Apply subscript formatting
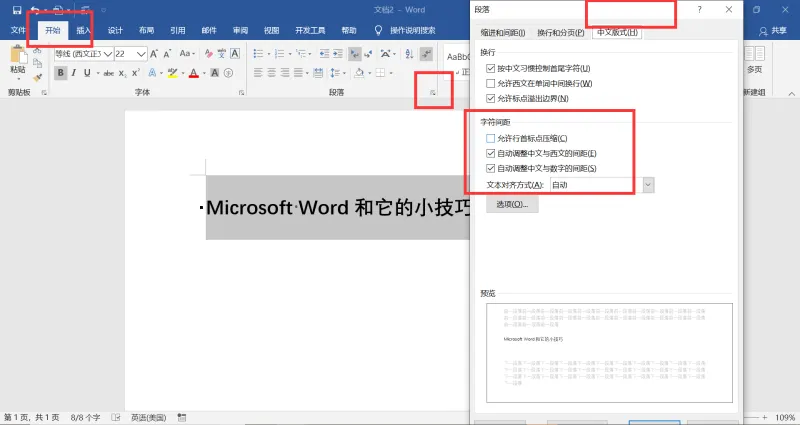Viewport: 800px width, 425px height. point(122,73)
